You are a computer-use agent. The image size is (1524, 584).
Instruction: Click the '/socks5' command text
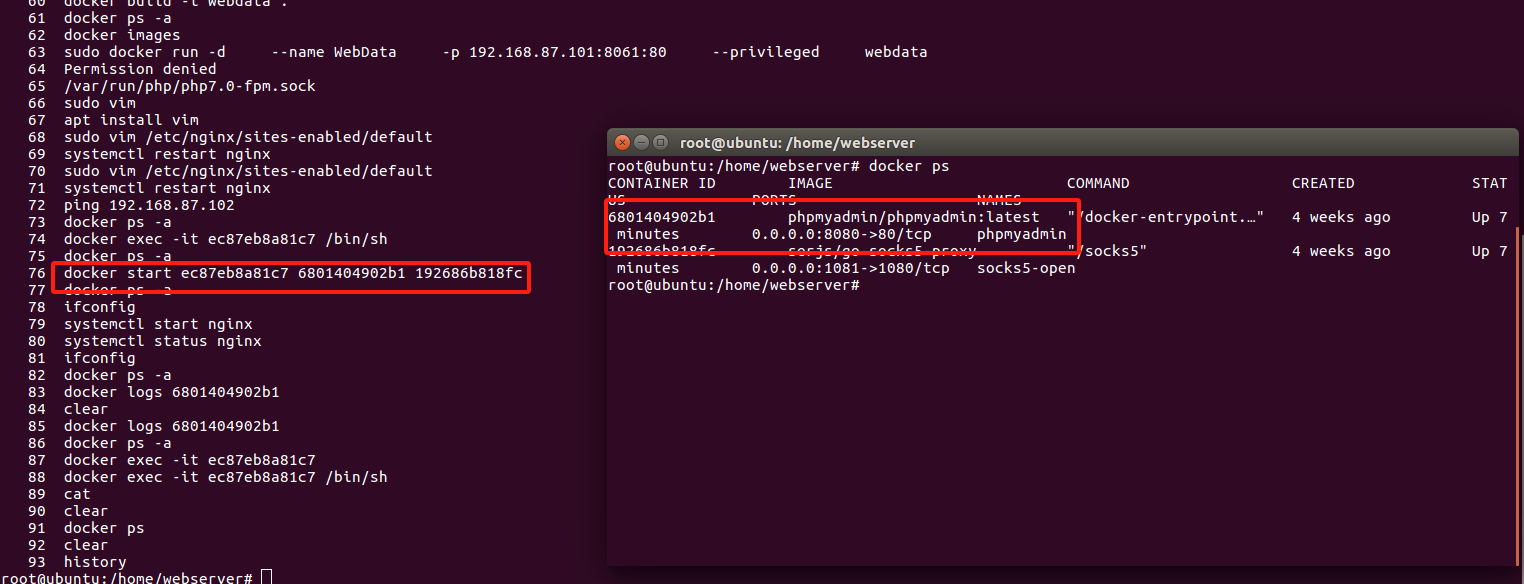(1107, 251)
